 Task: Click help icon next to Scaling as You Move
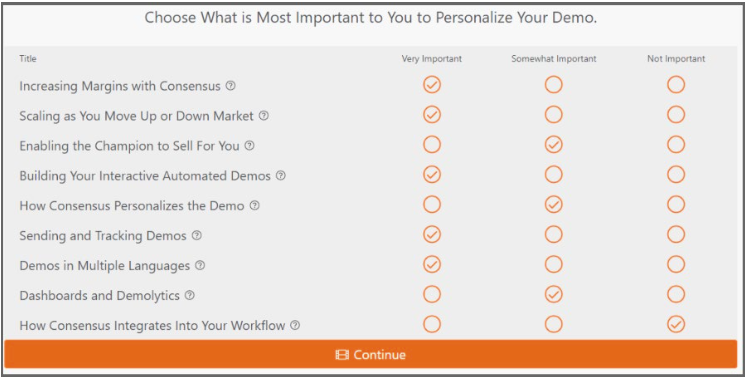pyautogui.click(x=264, y=116)
